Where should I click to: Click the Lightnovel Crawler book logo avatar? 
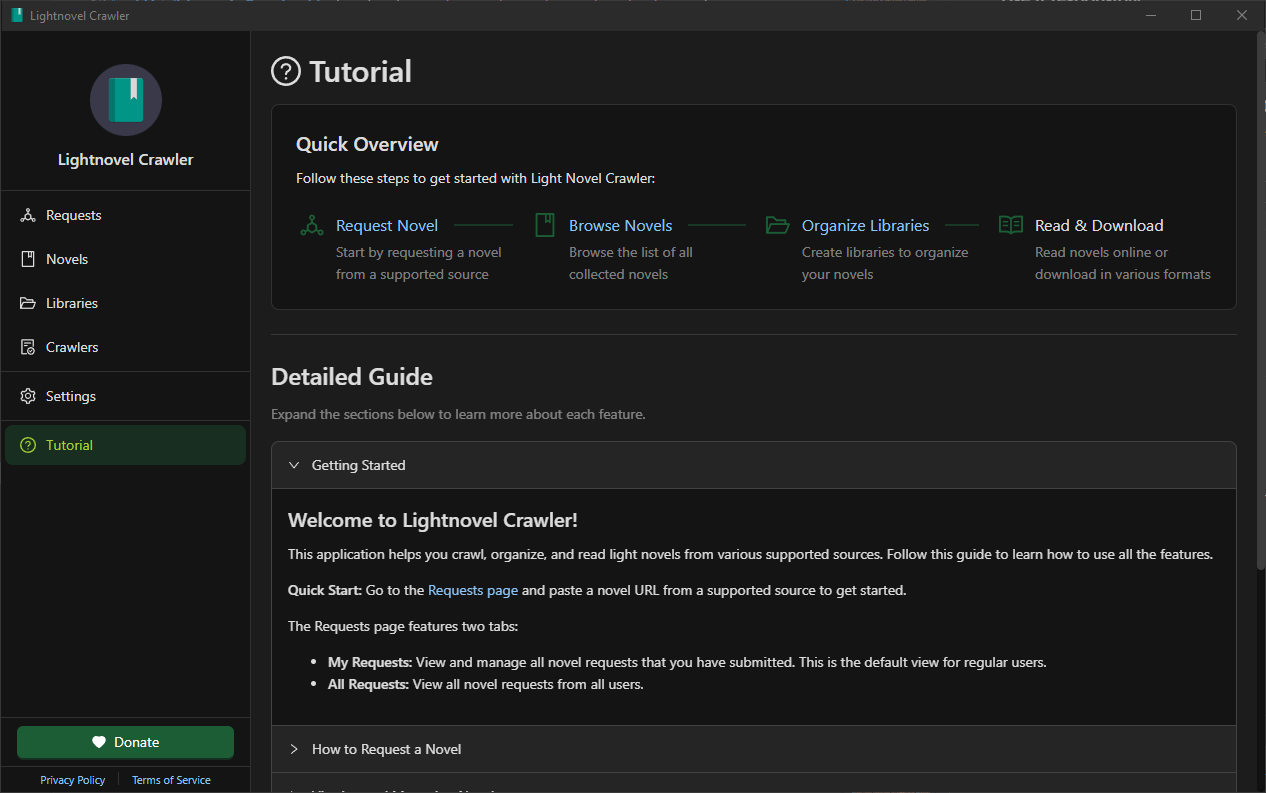[126, 100]
